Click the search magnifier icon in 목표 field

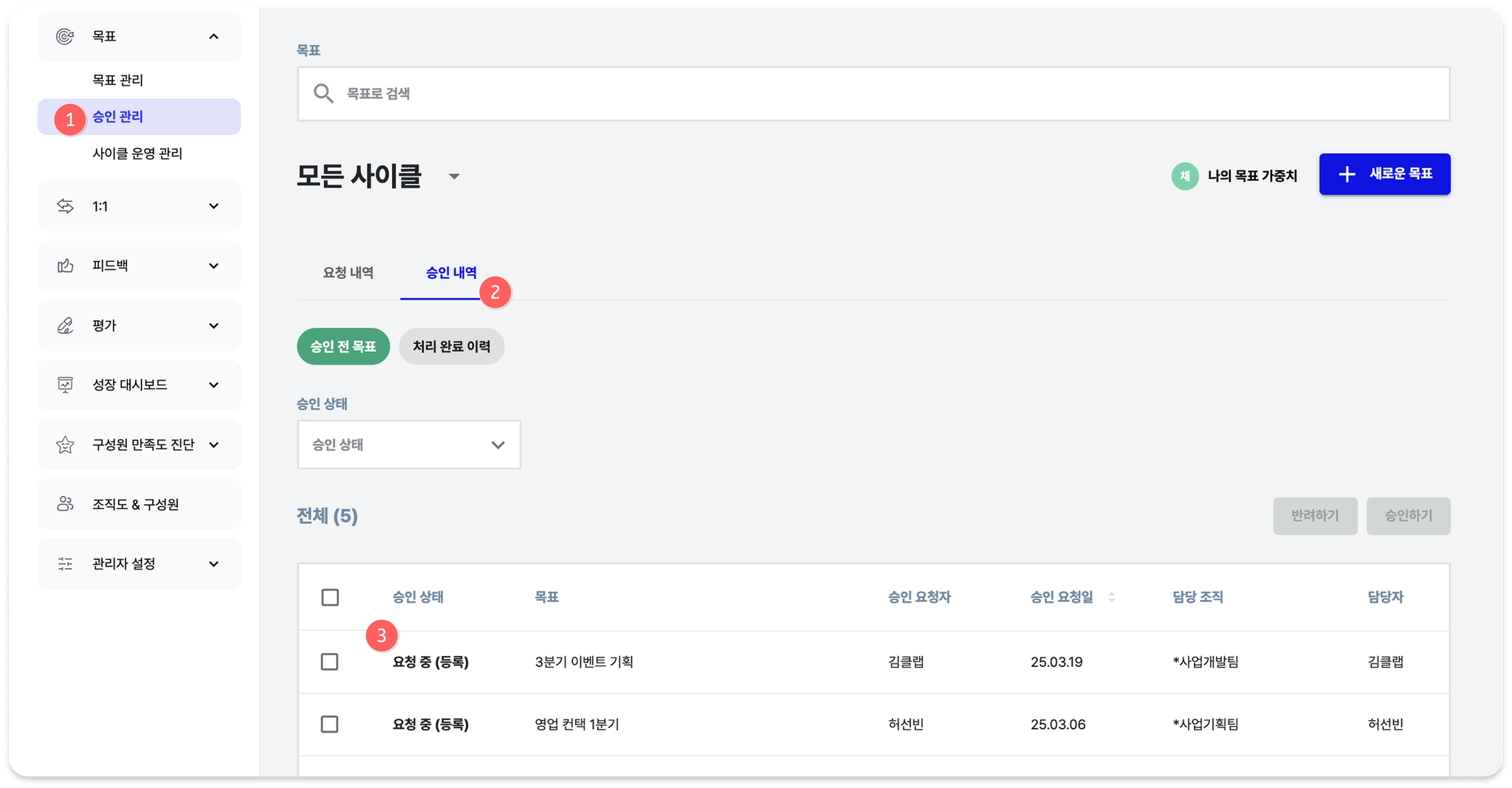323,94
